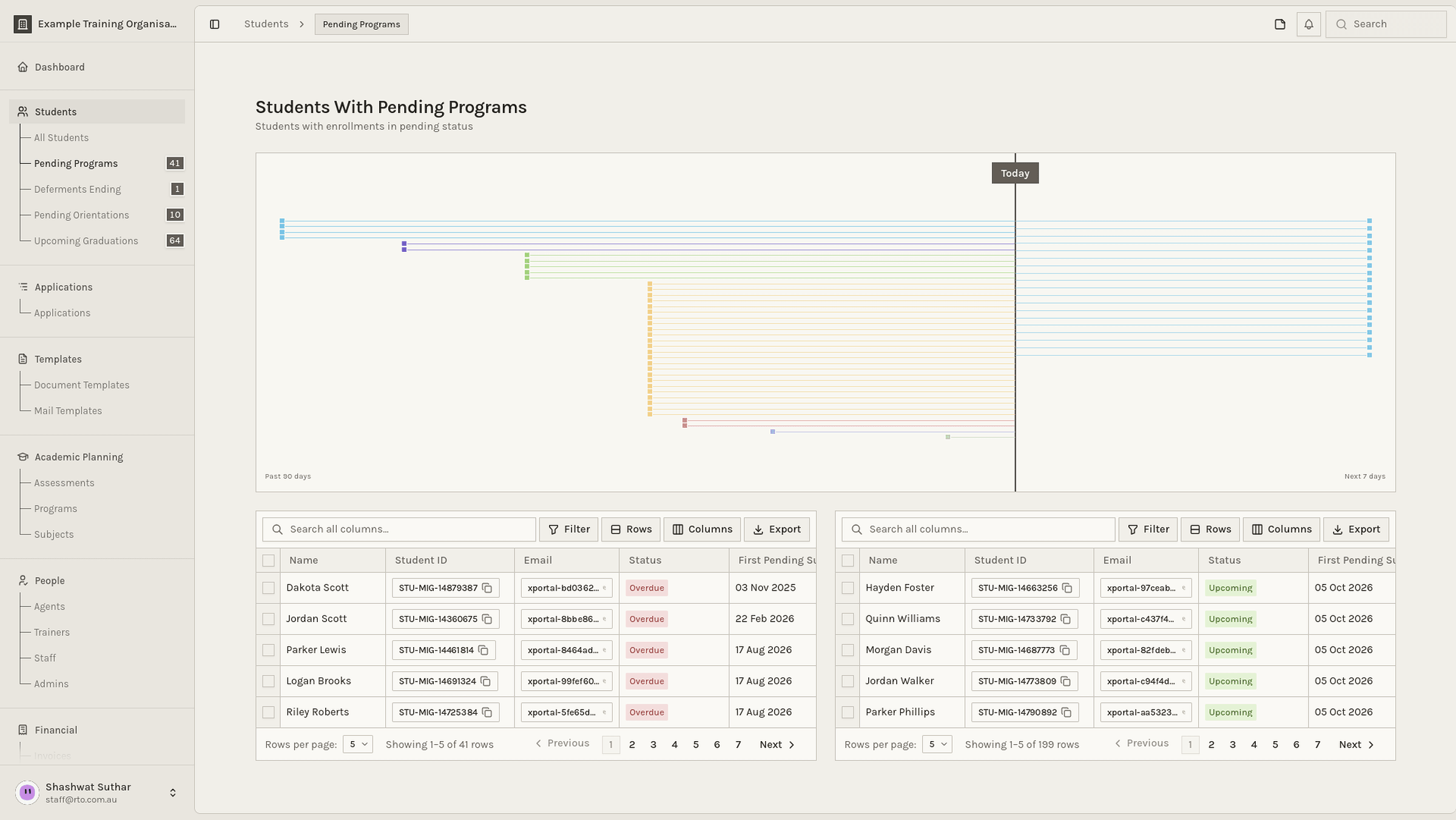Screen dimensions: 1456x820
Task: Export the upcoming students table
Action: coord(1356,529)
